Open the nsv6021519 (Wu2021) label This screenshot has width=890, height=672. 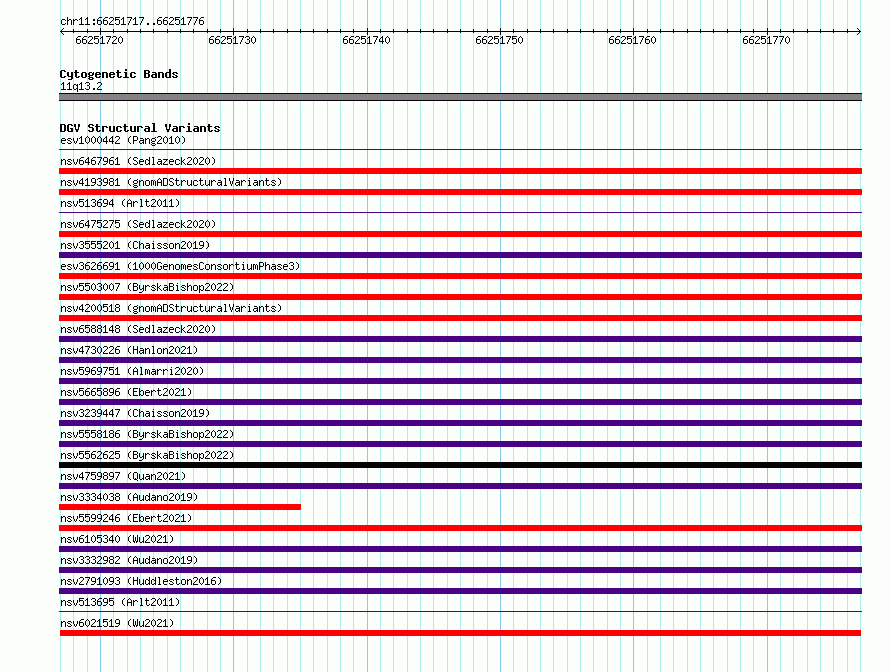tap(117, 623)
